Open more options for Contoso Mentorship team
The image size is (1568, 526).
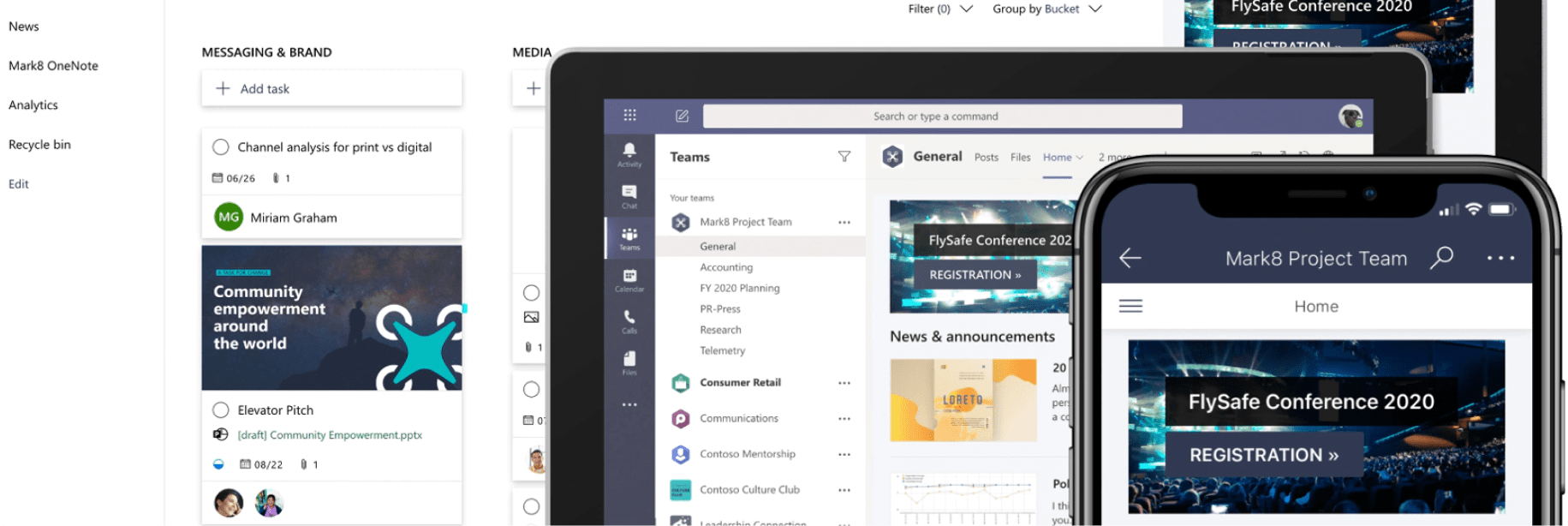click(844, 455)
